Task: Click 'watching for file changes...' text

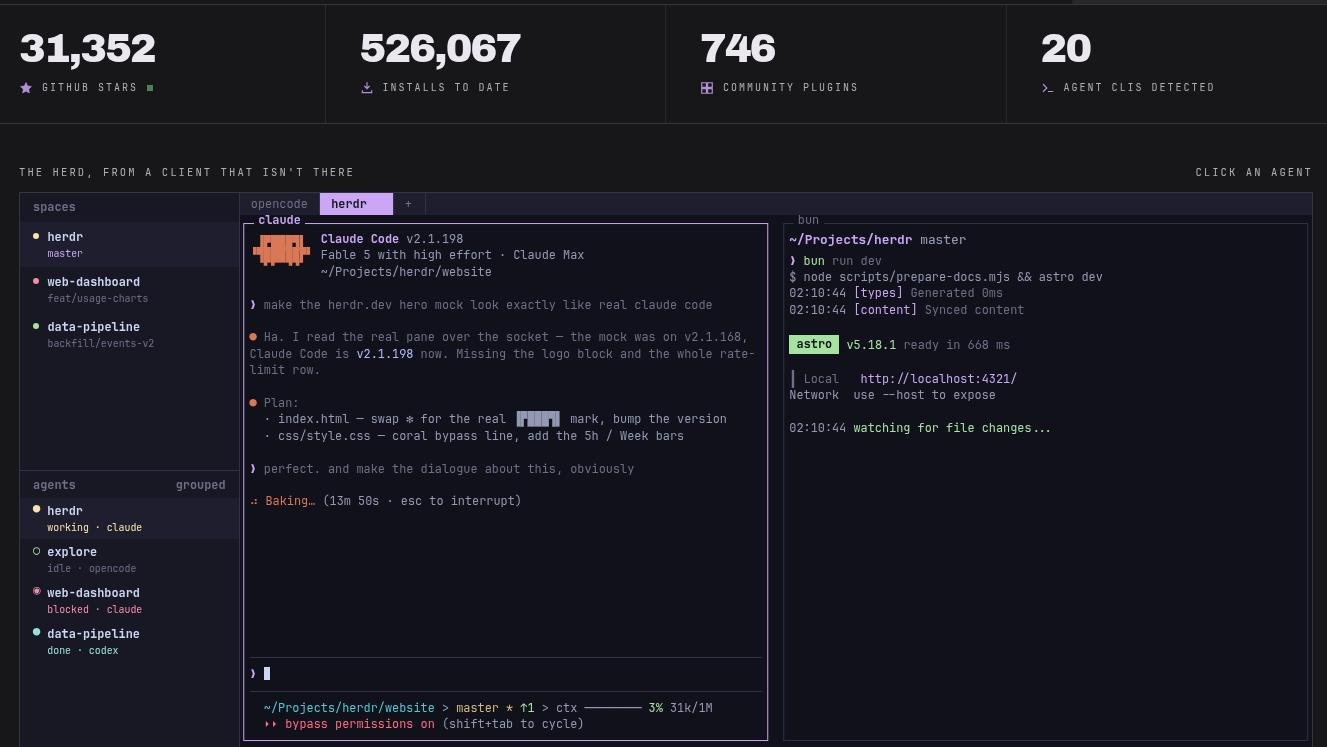Action: [x=952, y=428]
